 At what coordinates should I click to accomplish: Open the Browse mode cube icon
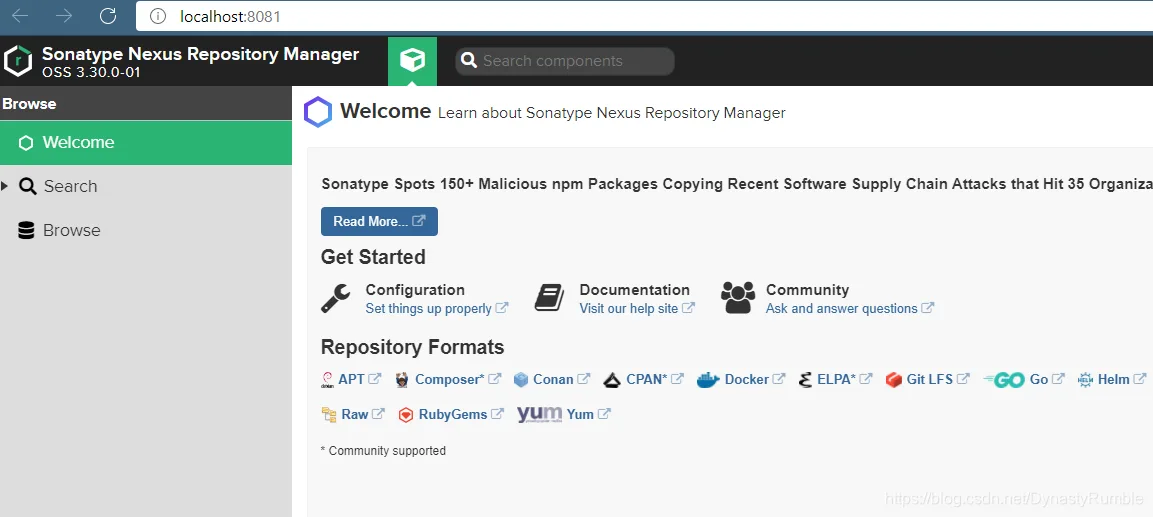[x=413, y=61]
